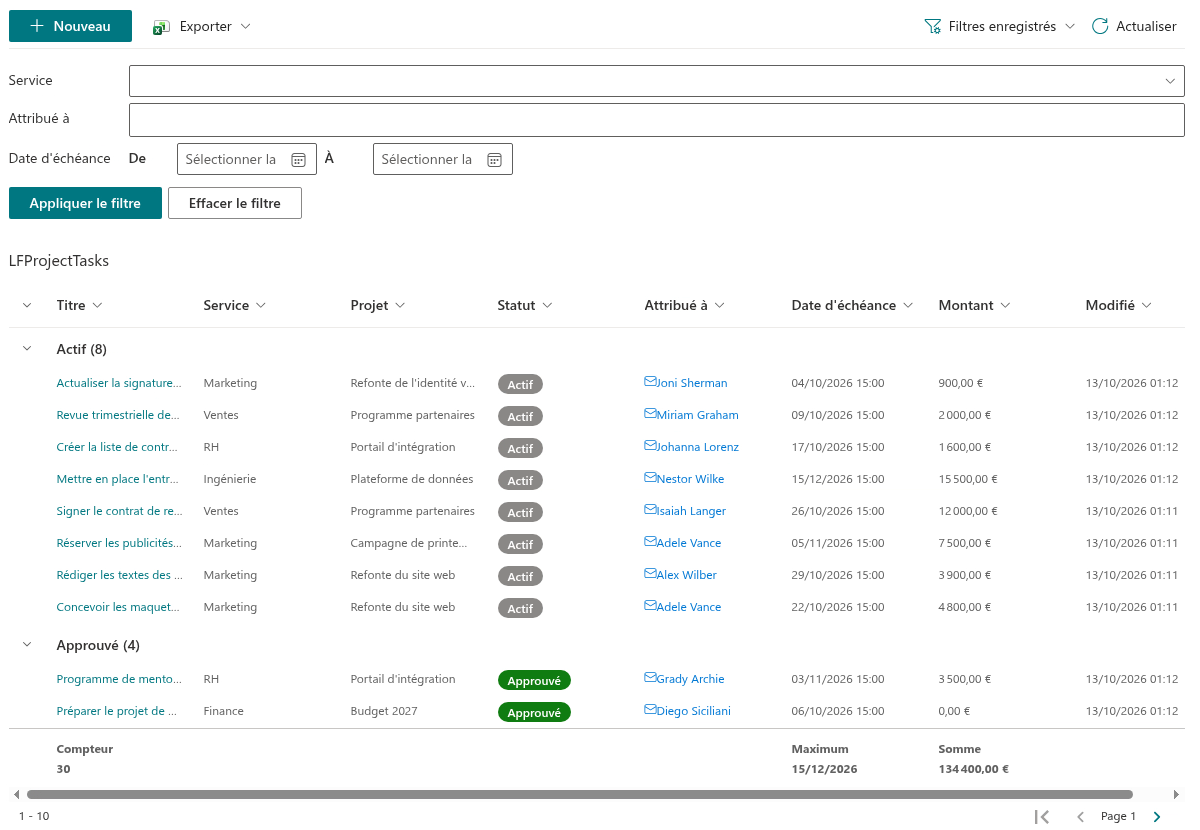Click Effacer le filtre button
This screenshot has height=830, width=1200.
(x=235, y=203)
